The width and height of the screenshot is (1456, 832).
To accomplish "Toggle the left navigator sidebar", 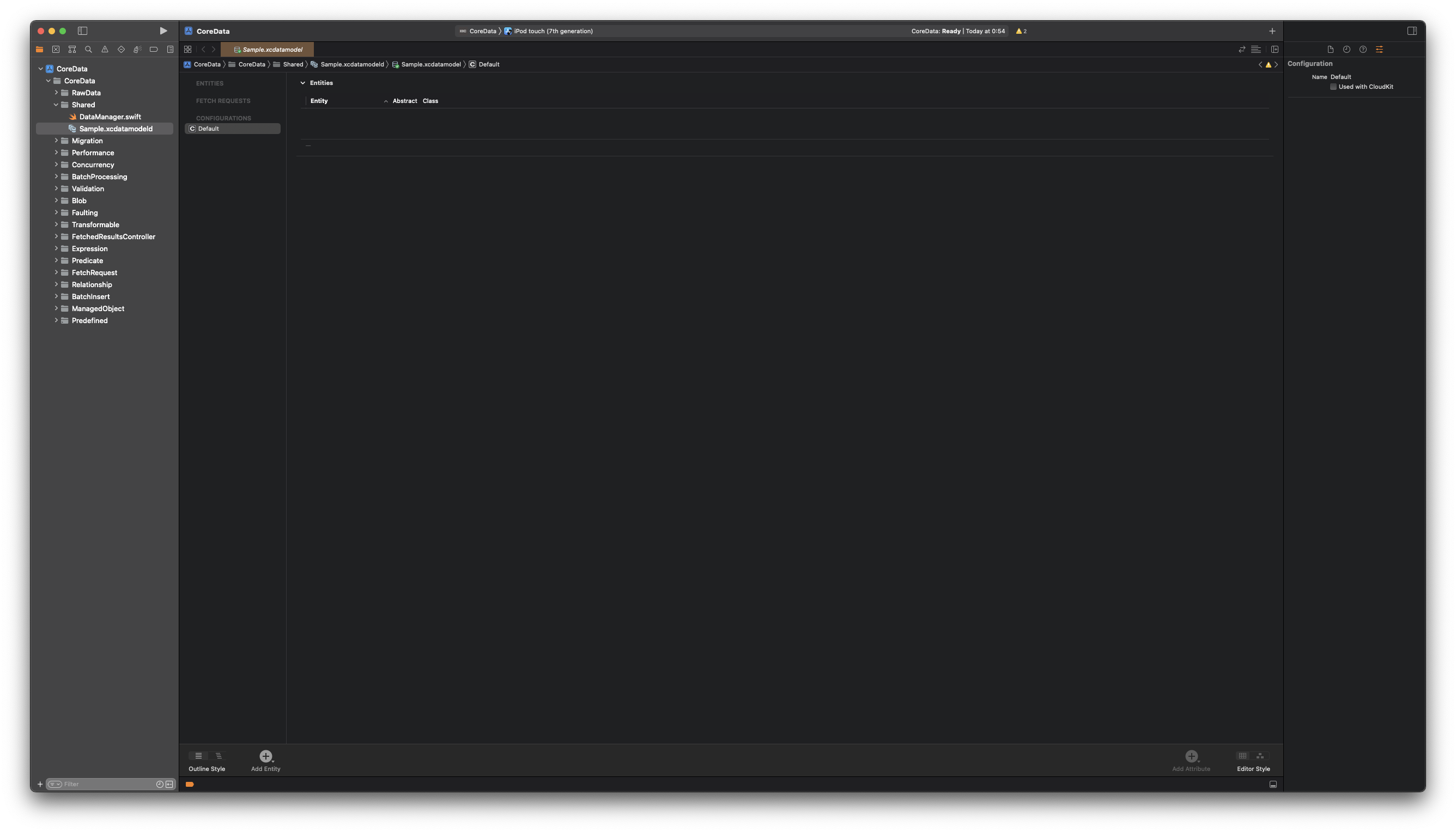I will click(82, 31).
